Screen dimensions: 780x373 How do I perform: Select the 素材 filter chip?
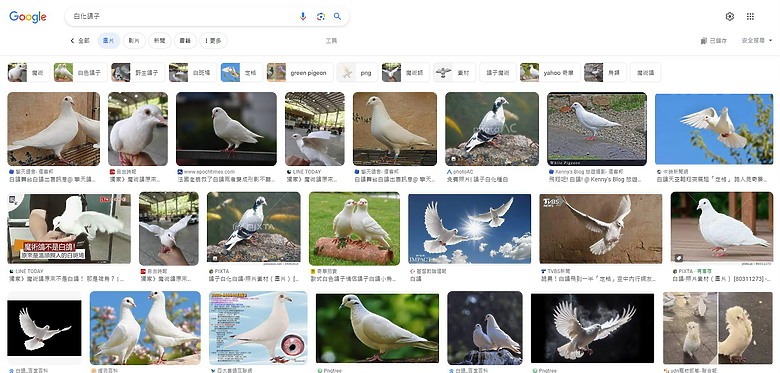click(x=454, y=73)
